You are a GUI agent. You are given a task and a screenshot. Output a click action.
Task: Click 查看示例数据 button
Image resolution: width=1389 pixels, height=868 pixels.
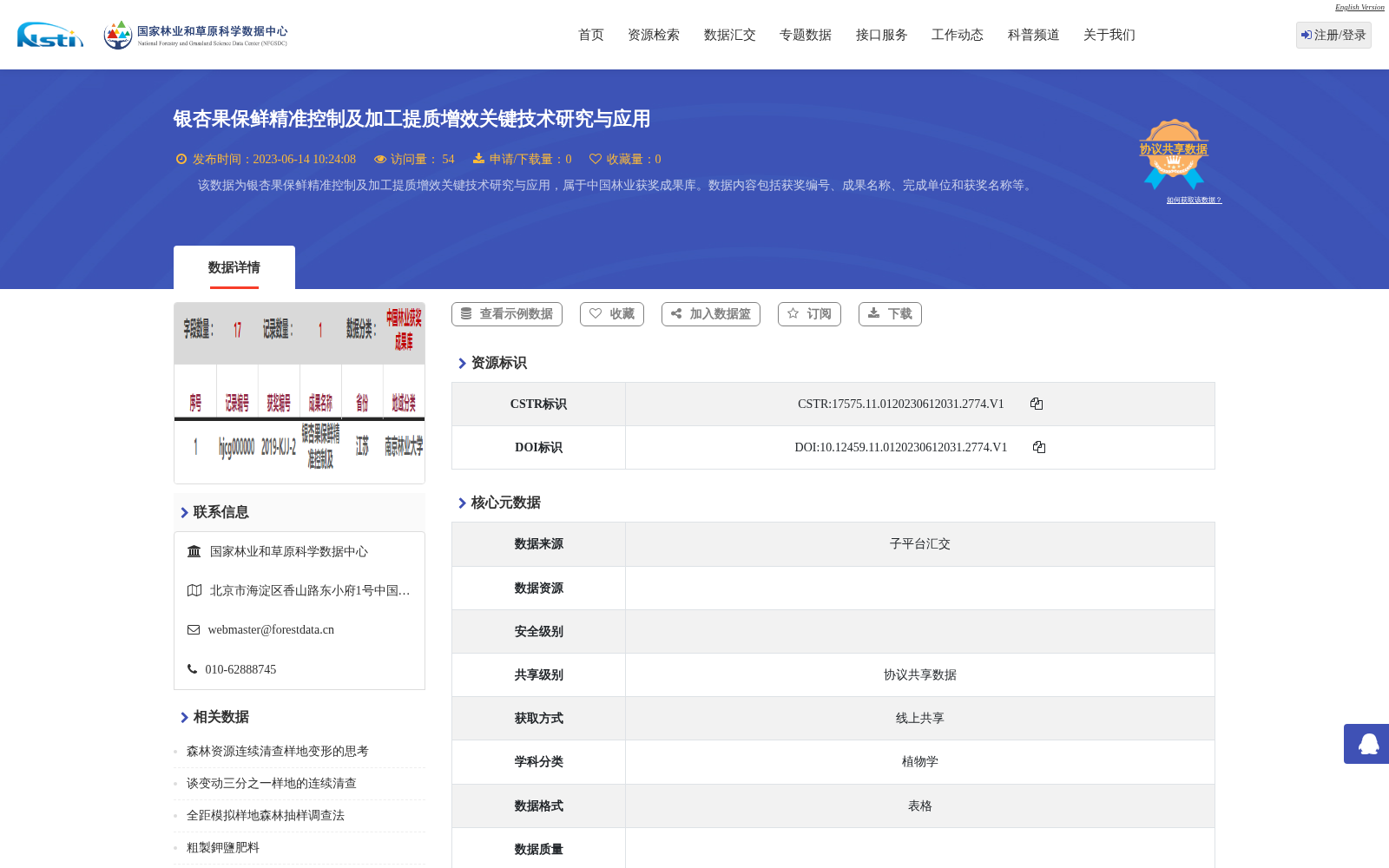pos(507,314)
